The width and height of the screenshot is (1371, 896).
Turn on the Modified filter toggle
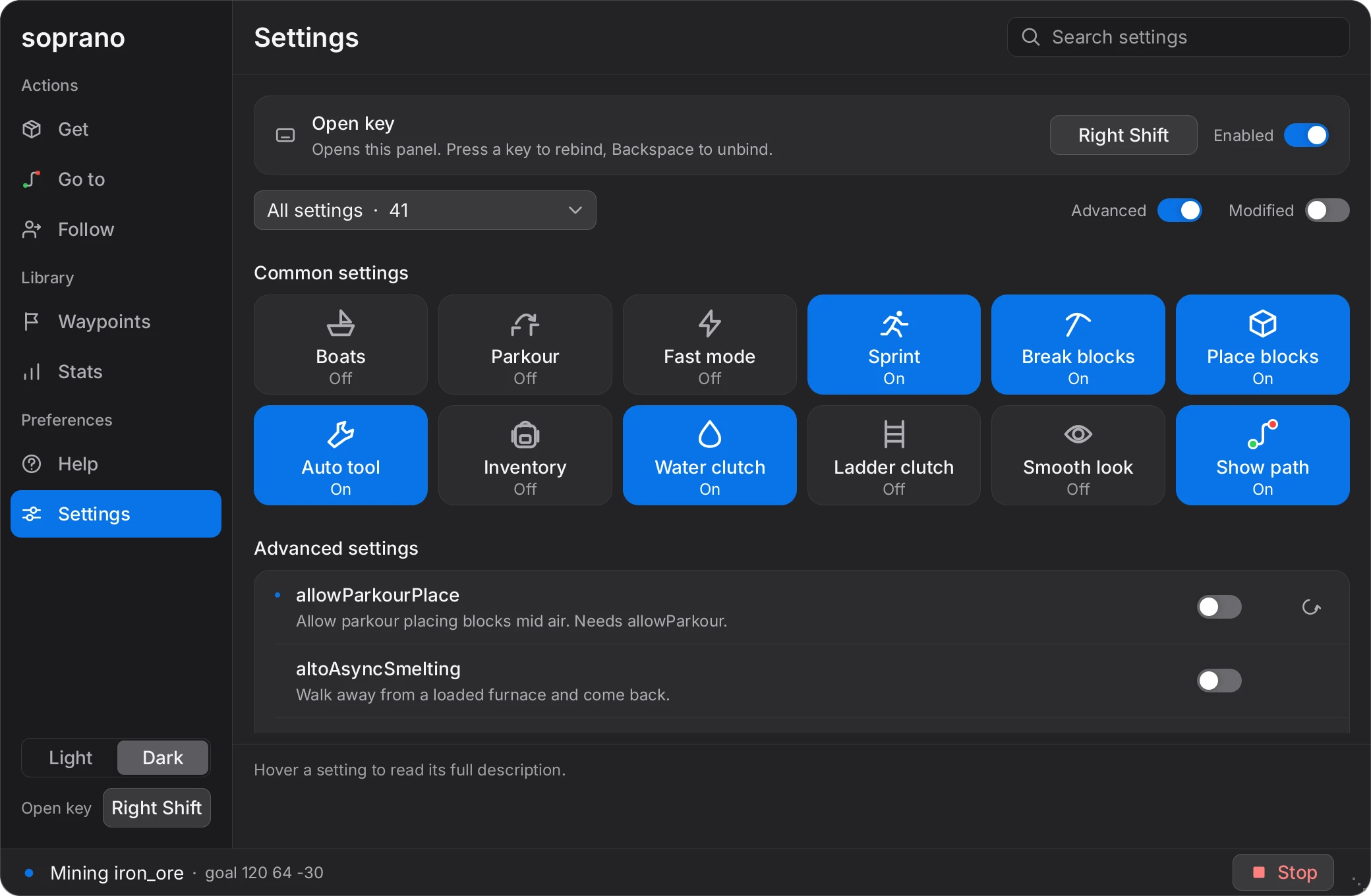pyautogui.click(x=1327, y=210)
